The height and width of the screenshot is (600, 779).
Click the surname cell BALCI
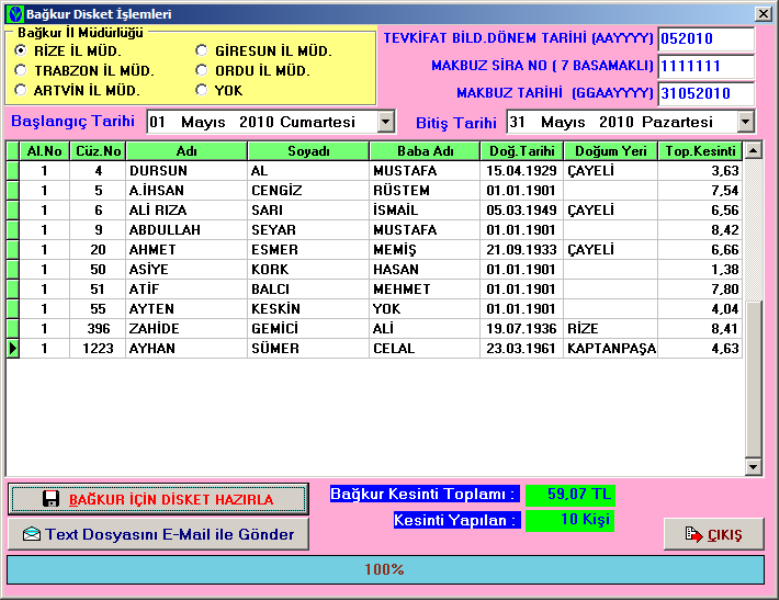(309, 289)
